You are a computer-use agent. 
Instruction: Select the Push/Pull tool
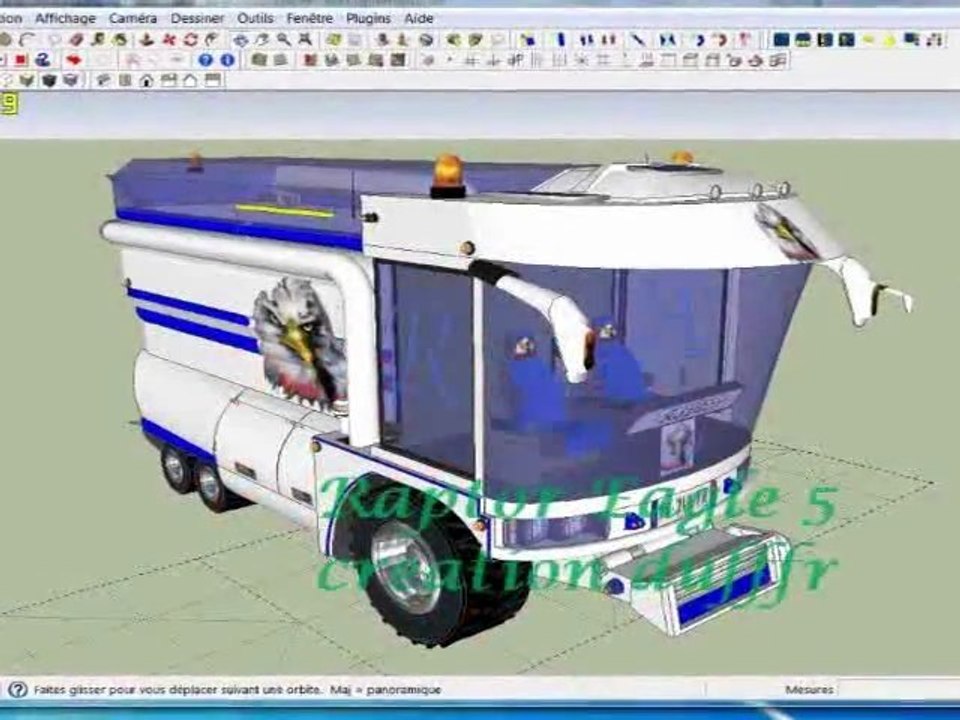tap(146, 40)
